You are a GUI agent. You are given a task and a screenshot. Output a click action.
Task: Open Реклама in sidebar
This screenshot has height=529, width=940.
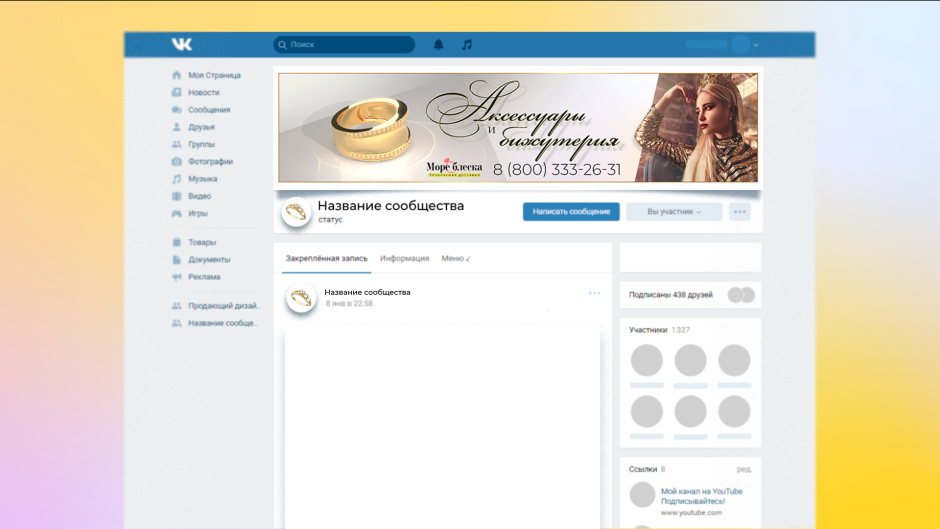[x=204, y=276]
